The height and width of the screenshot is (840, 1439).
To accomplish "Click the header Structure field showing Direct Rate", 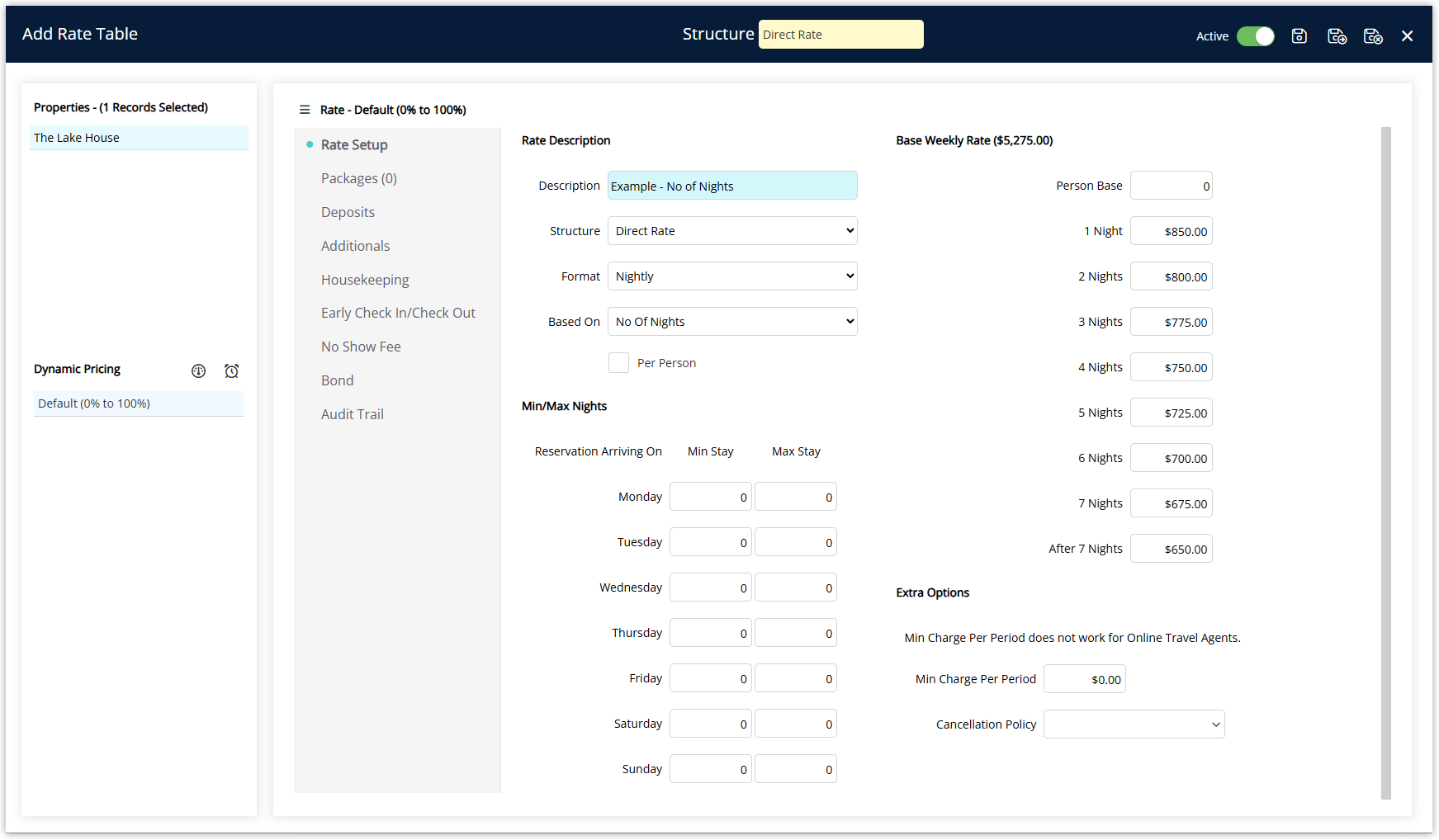I will pos(841,35).
